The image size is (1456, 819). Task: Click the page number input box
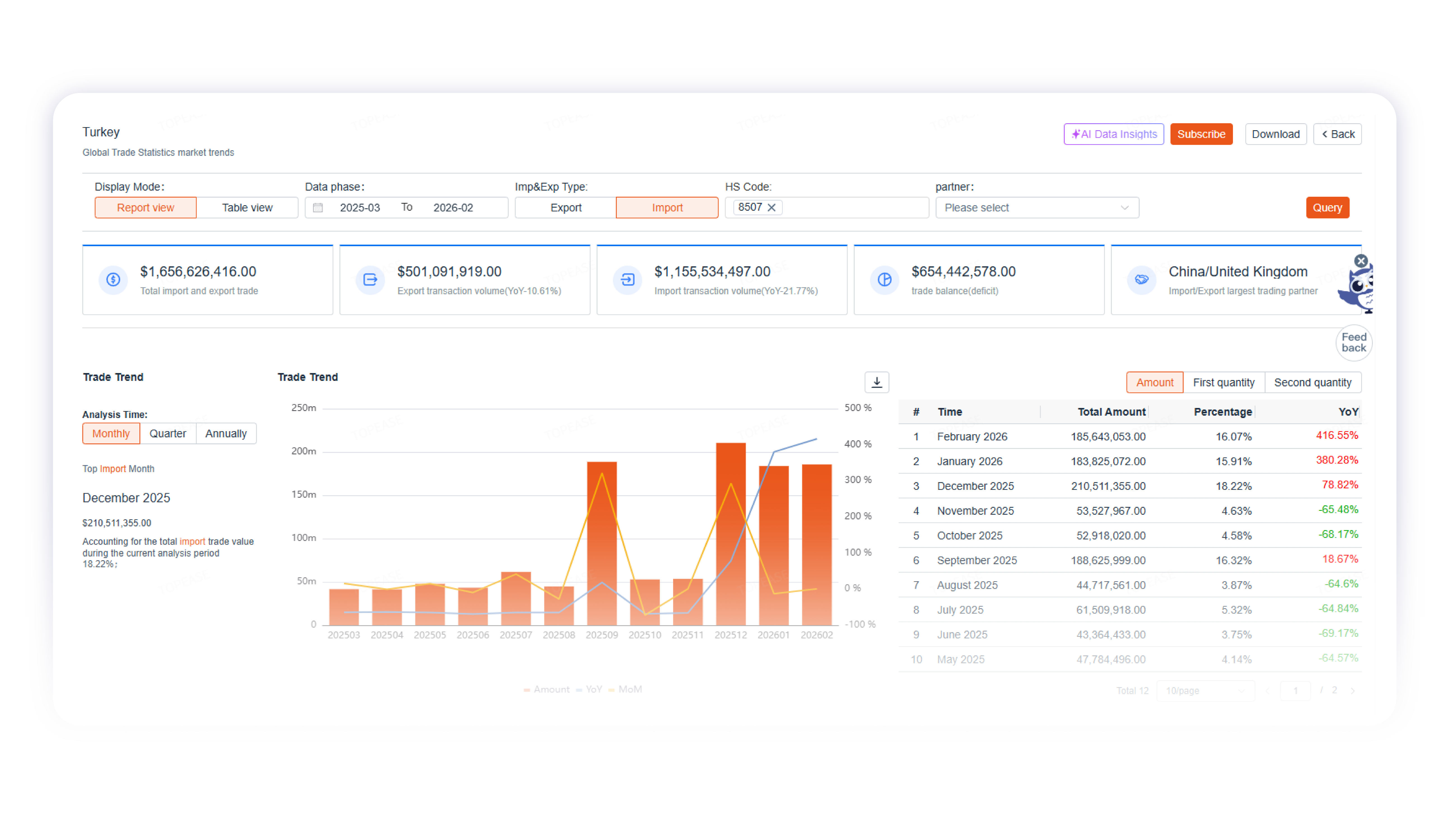click(1295, 690)
